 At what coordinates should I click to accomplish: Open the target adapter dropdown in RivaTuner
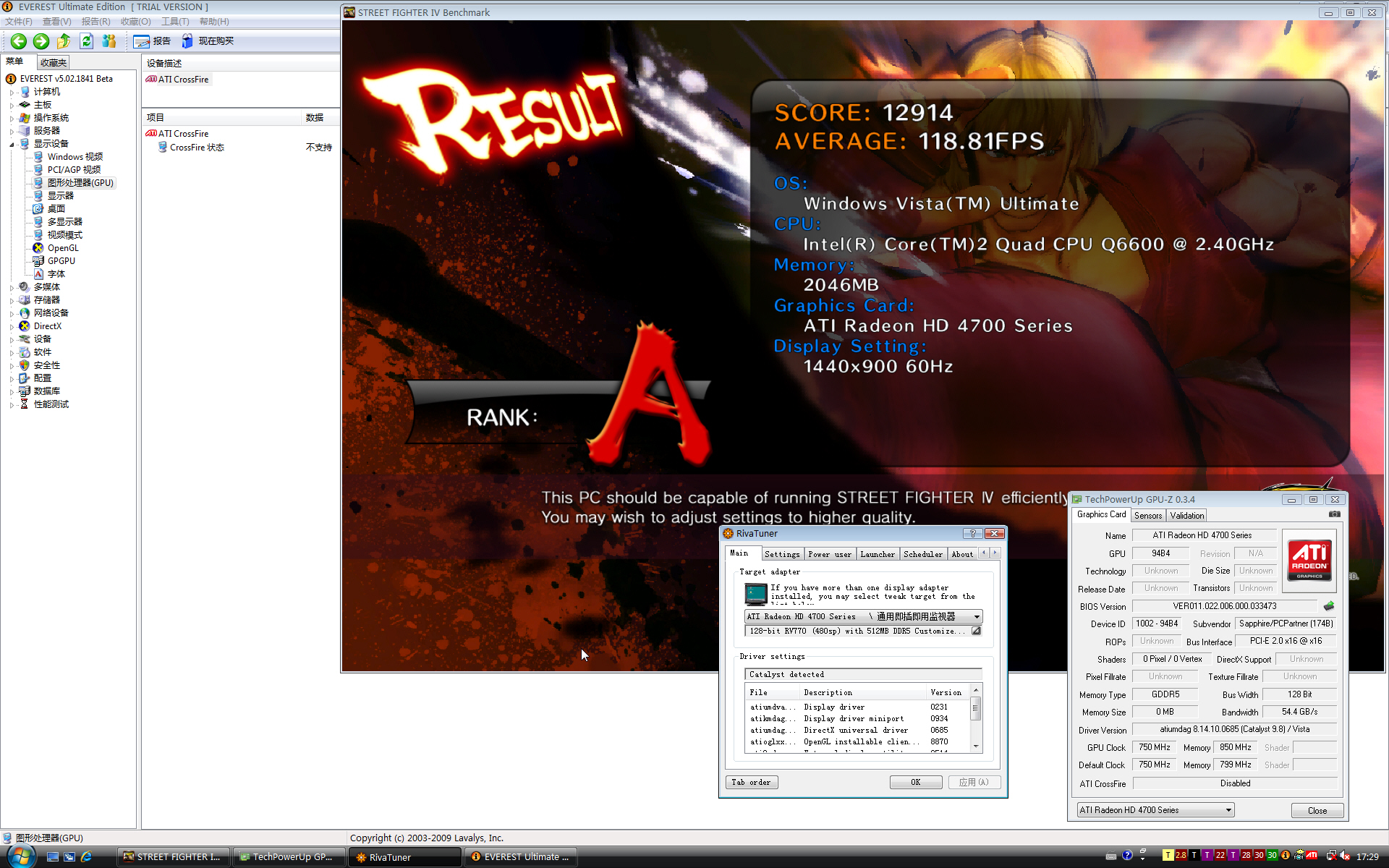(977, 617)
